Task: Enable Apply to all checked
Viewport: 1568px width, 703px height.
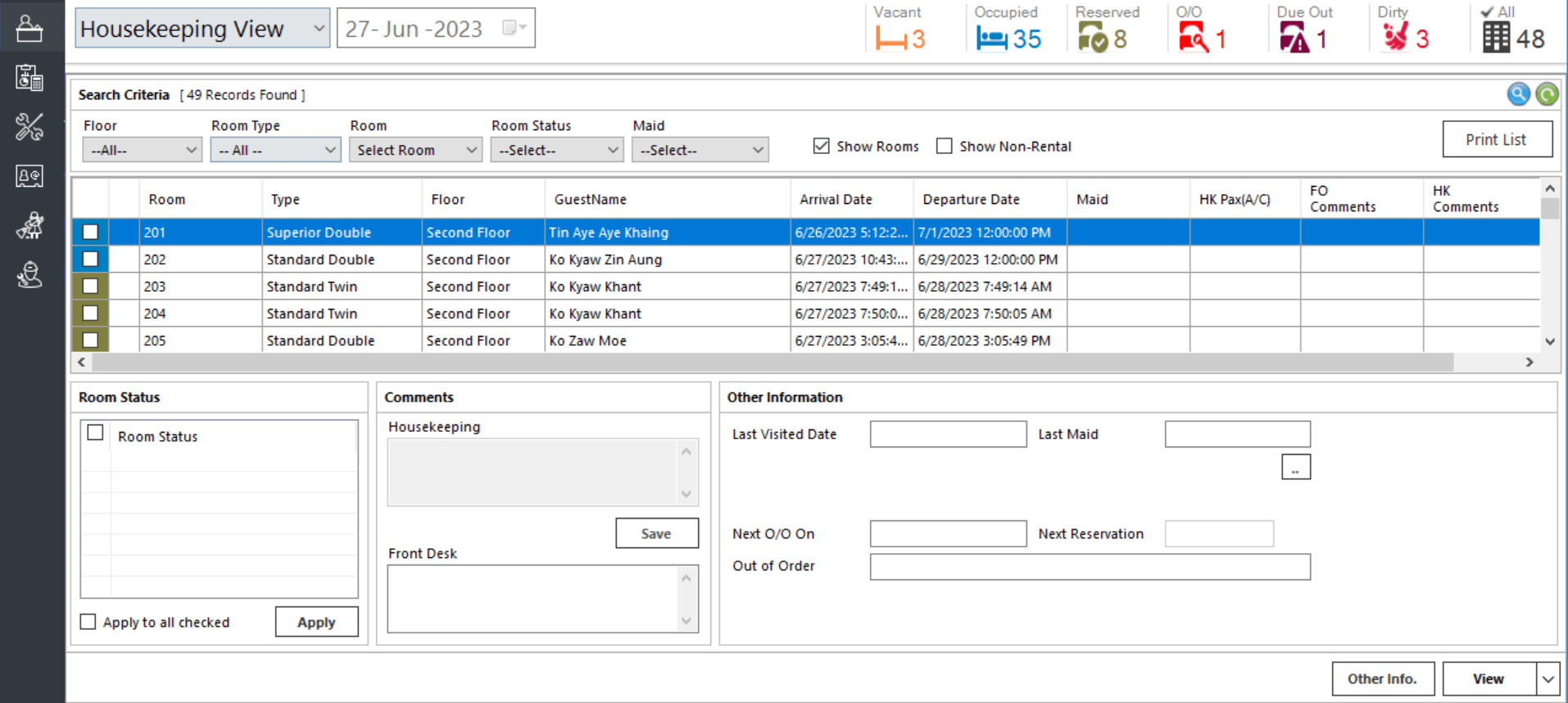Action: click(x=88, y=622)
